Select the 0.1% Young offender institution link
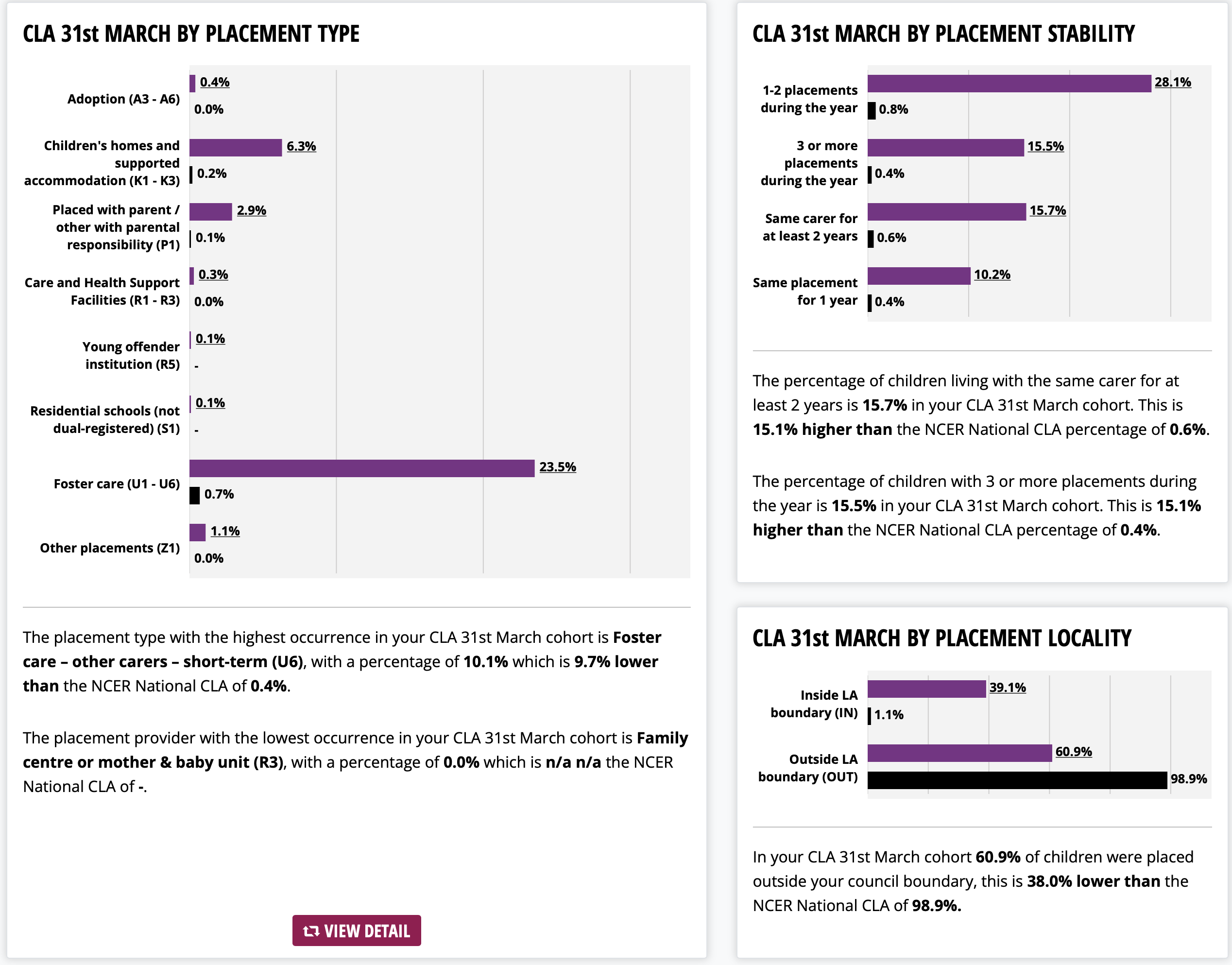This screenshot has height=965, width=1232. coord(210,338)
